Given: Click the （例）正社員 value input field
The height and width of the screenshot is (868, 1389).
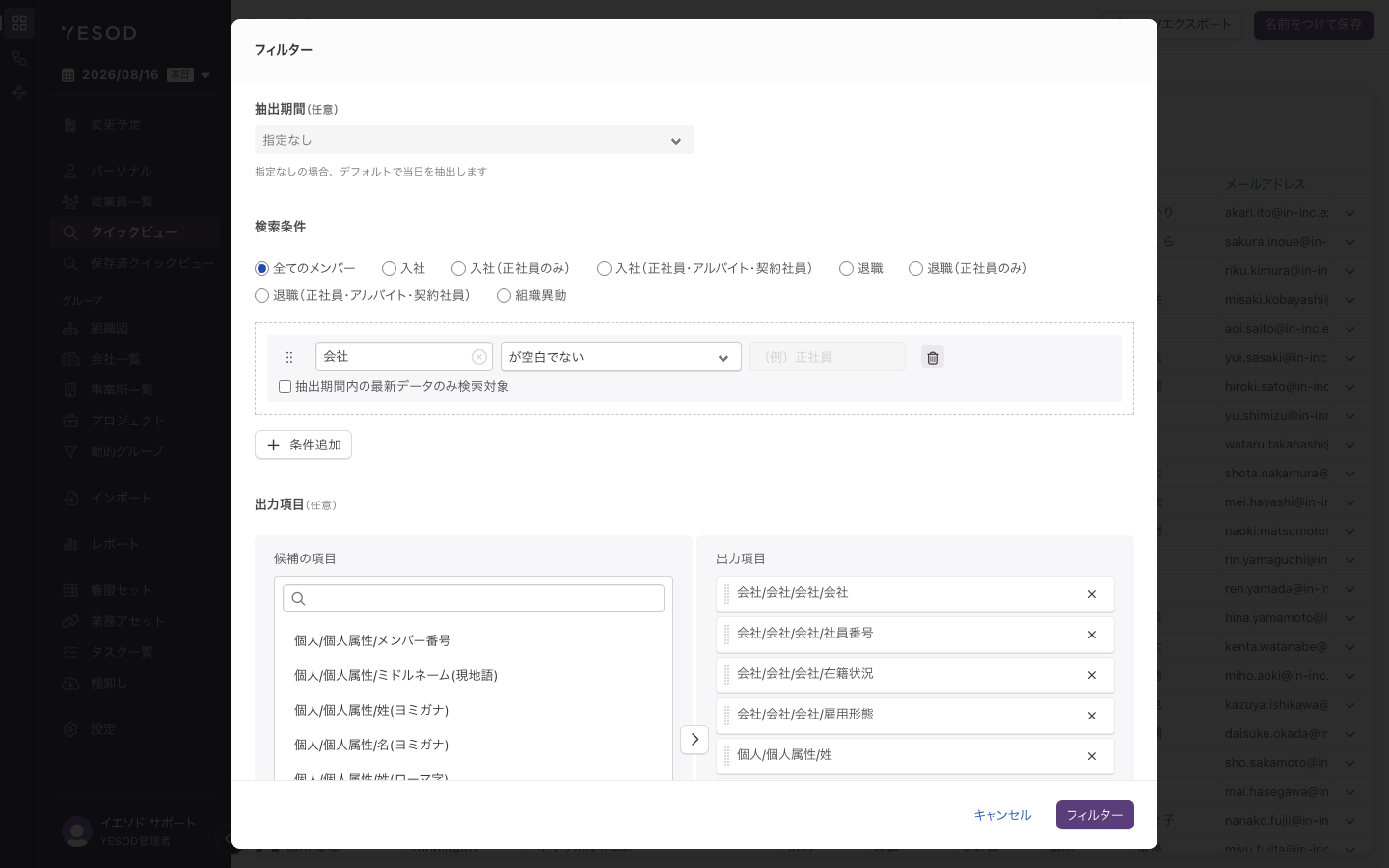Looking at the screenshot, I should pyautogui.click(x=828, y=357).
